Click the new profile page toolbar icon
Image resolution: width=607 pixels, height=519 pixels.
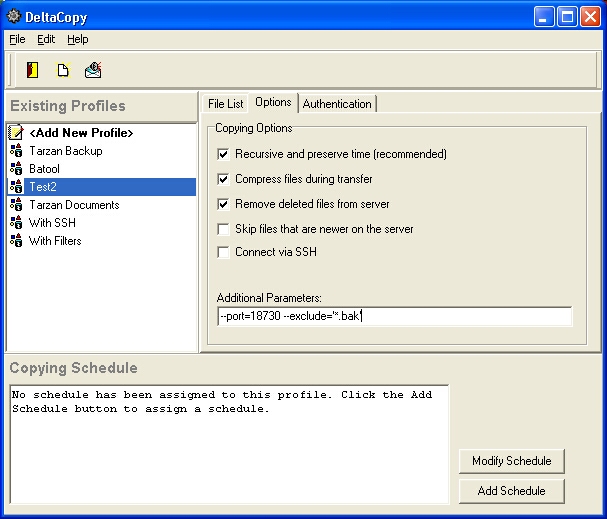pyautogui.click(x=63, y=70)
